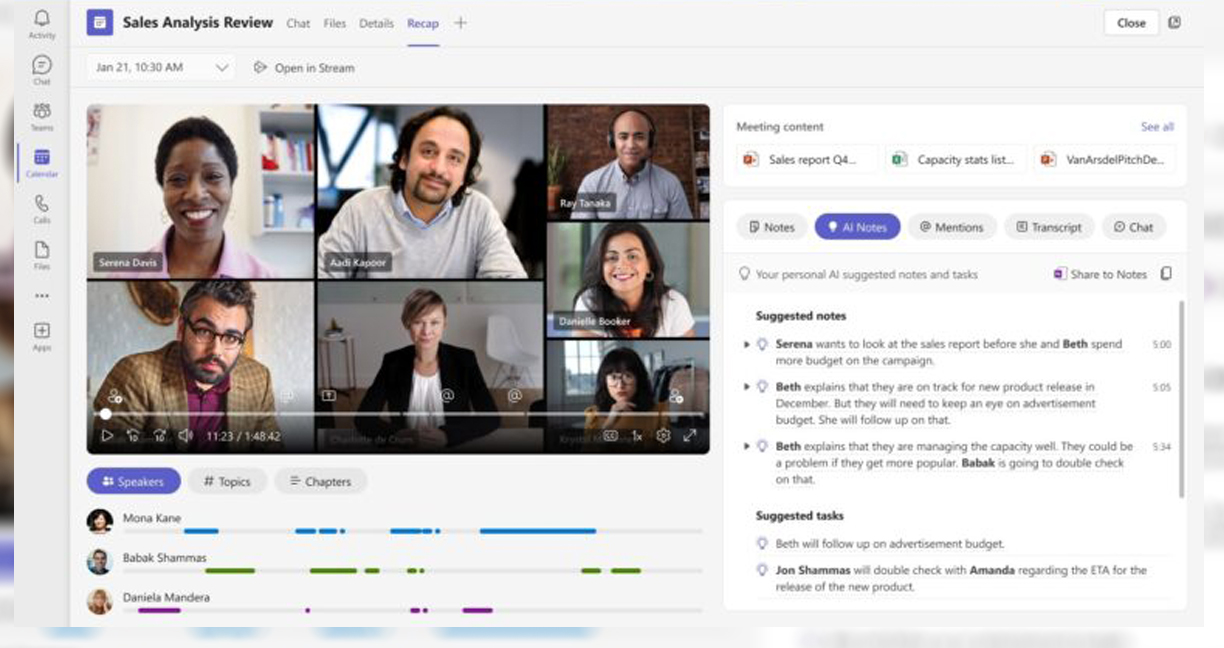Switch to the Files tab in the meeting header
Image resolution: width=1224 pixels, height=648 pixels.
click(335, 23)
